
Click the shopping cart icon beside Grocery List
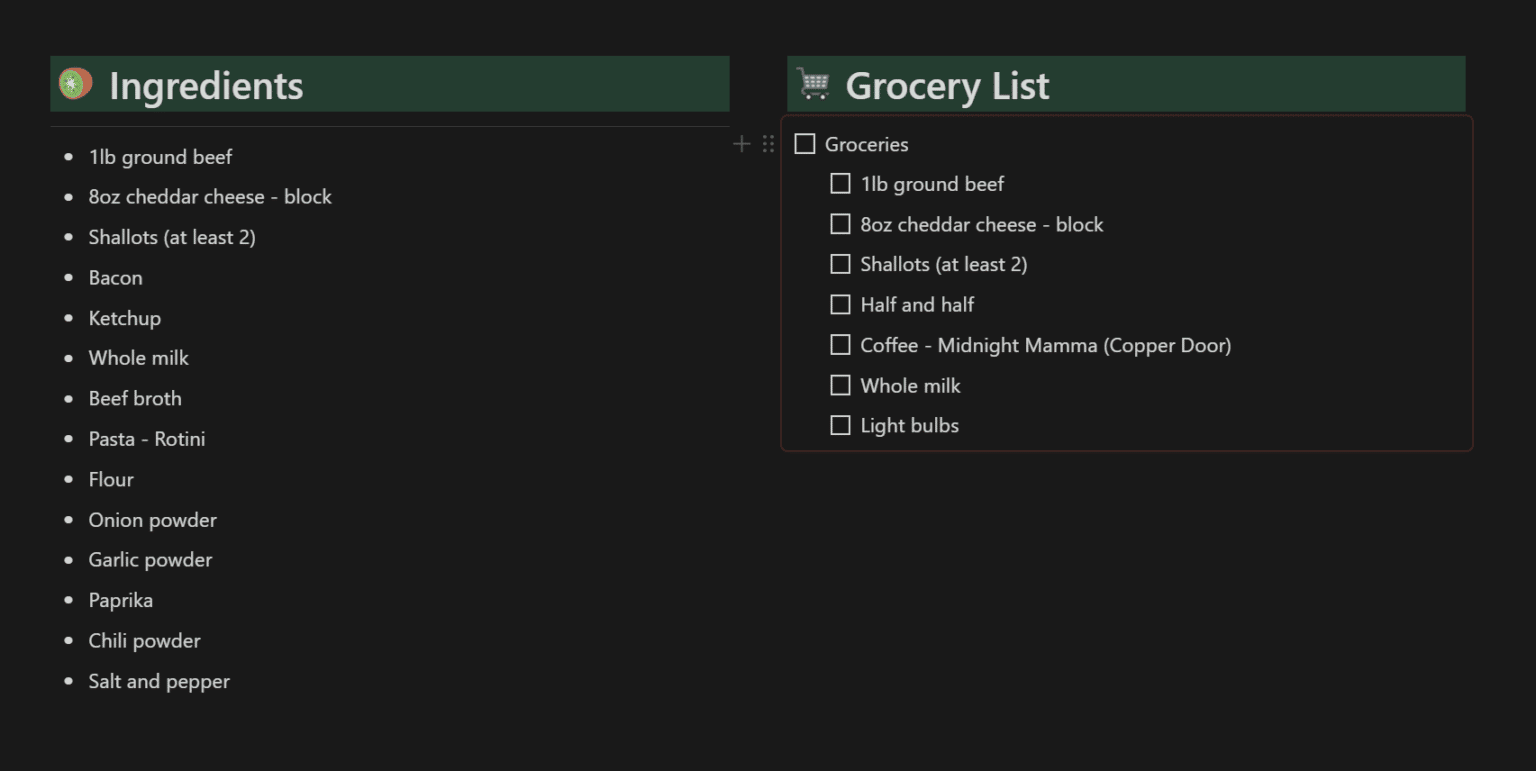(x=813, y=85)
